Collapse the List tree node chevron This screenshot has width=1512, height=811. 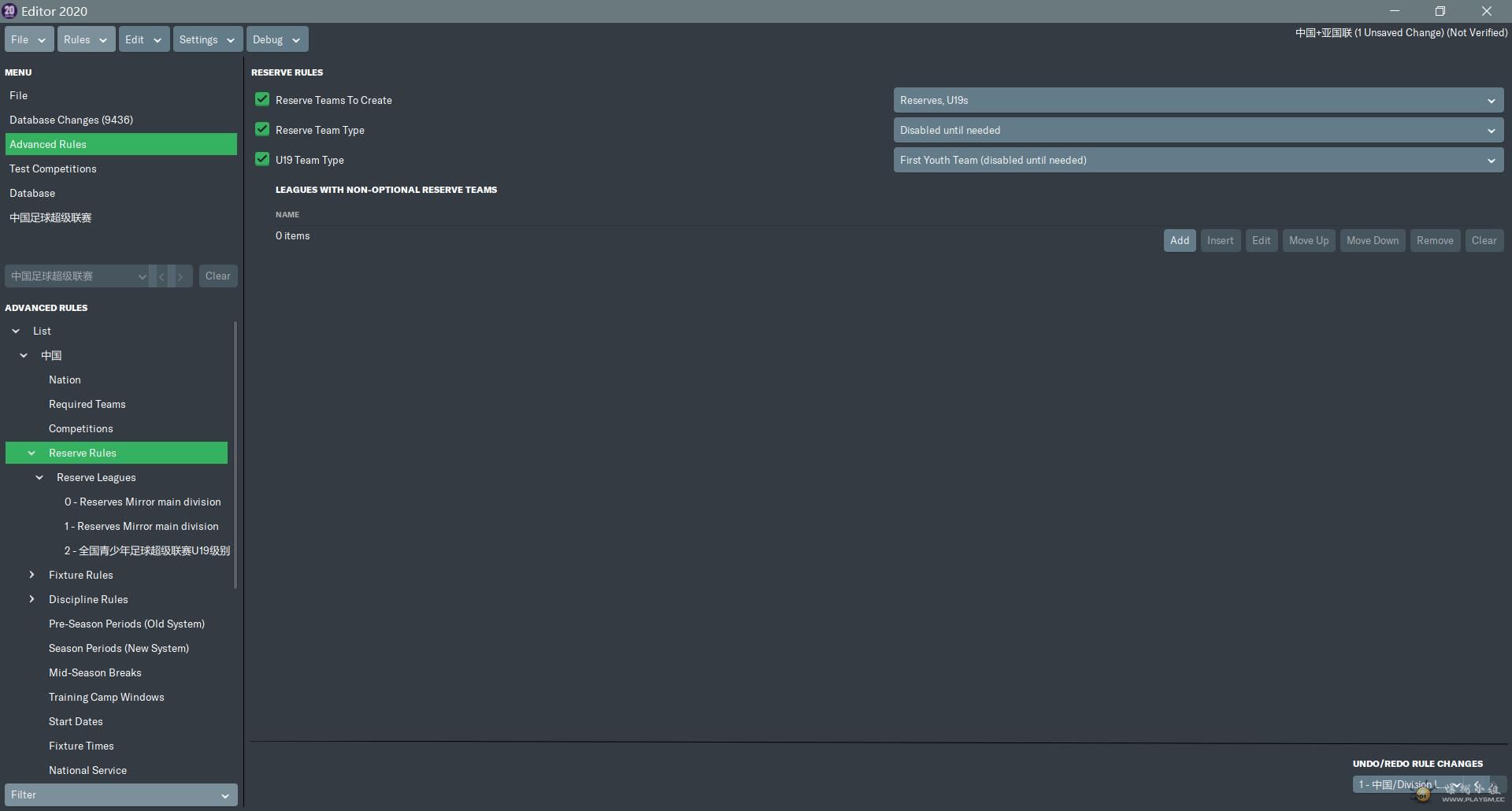[x=16, y=331]
